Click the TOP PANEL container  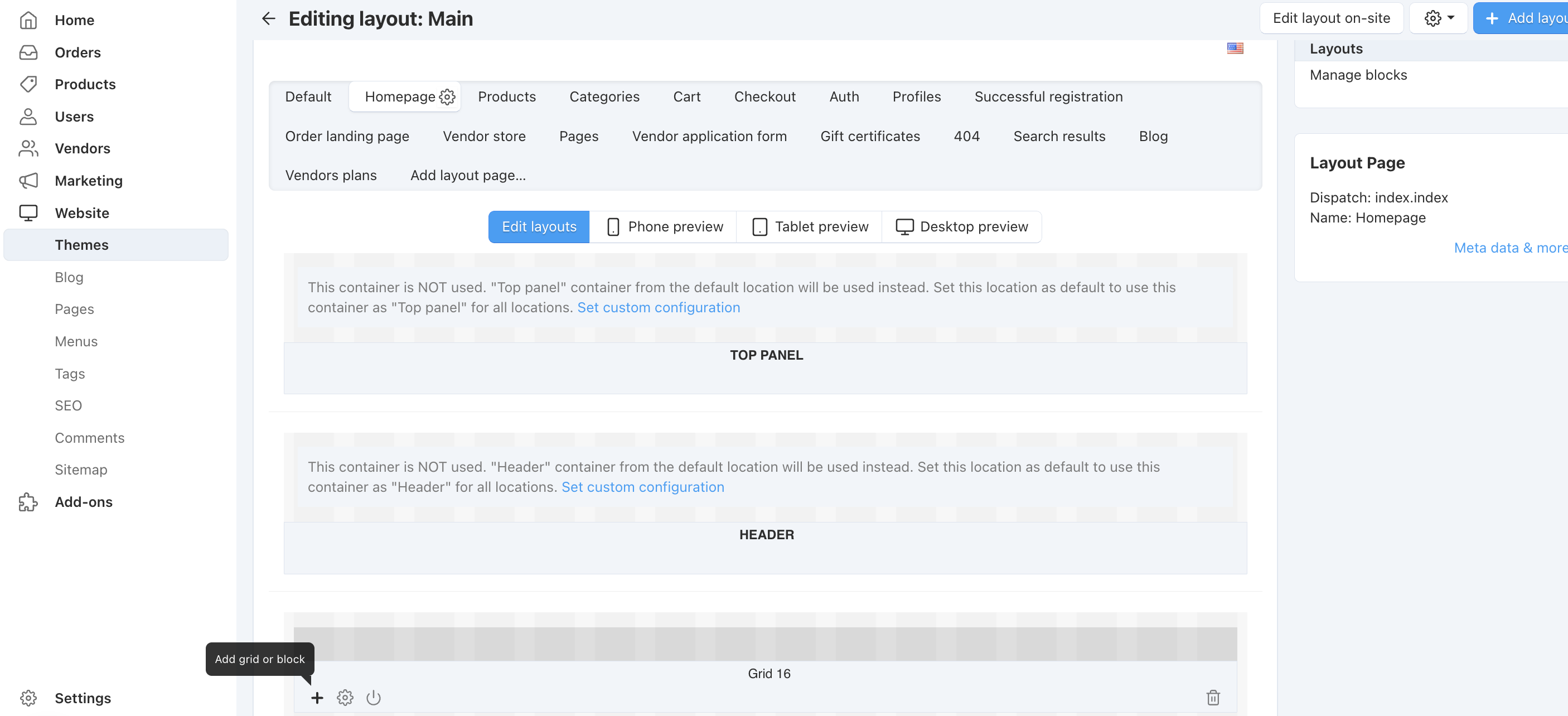[x=765, y=367]
